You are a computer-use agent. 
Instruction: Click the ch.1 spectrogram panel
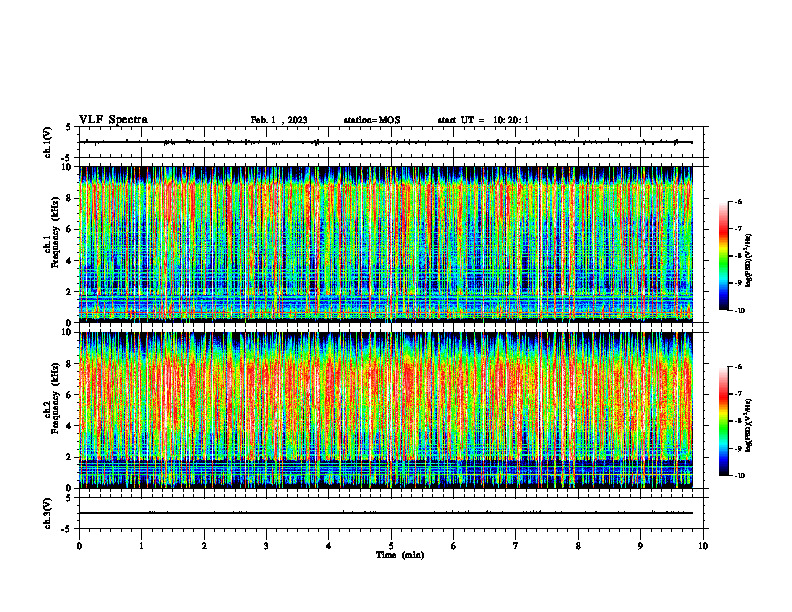(x=386, y=244)
